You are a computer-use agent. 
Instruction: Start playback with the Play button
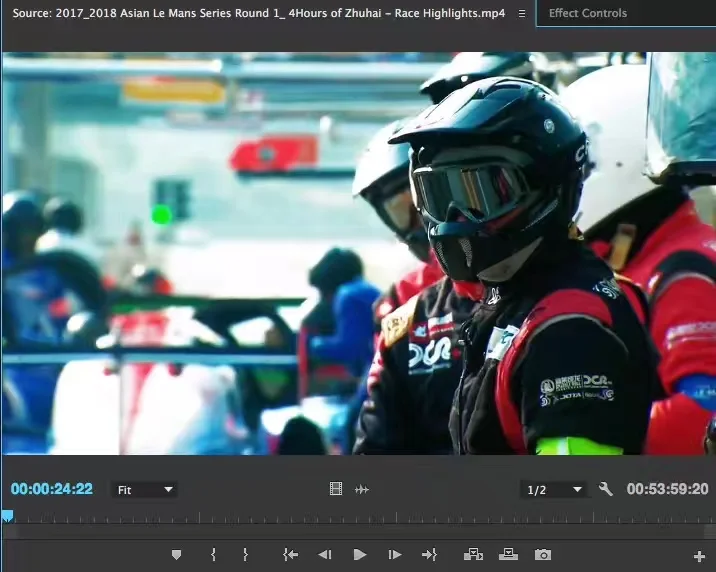[360, 555]
